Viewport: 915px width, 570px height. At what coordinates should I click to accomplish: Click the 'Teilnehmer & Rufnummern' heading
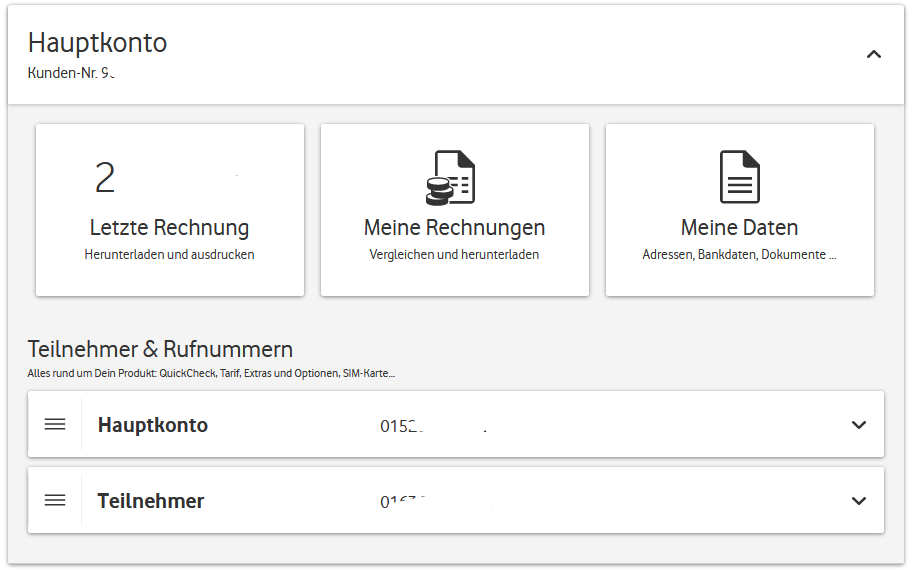(160, 349)
